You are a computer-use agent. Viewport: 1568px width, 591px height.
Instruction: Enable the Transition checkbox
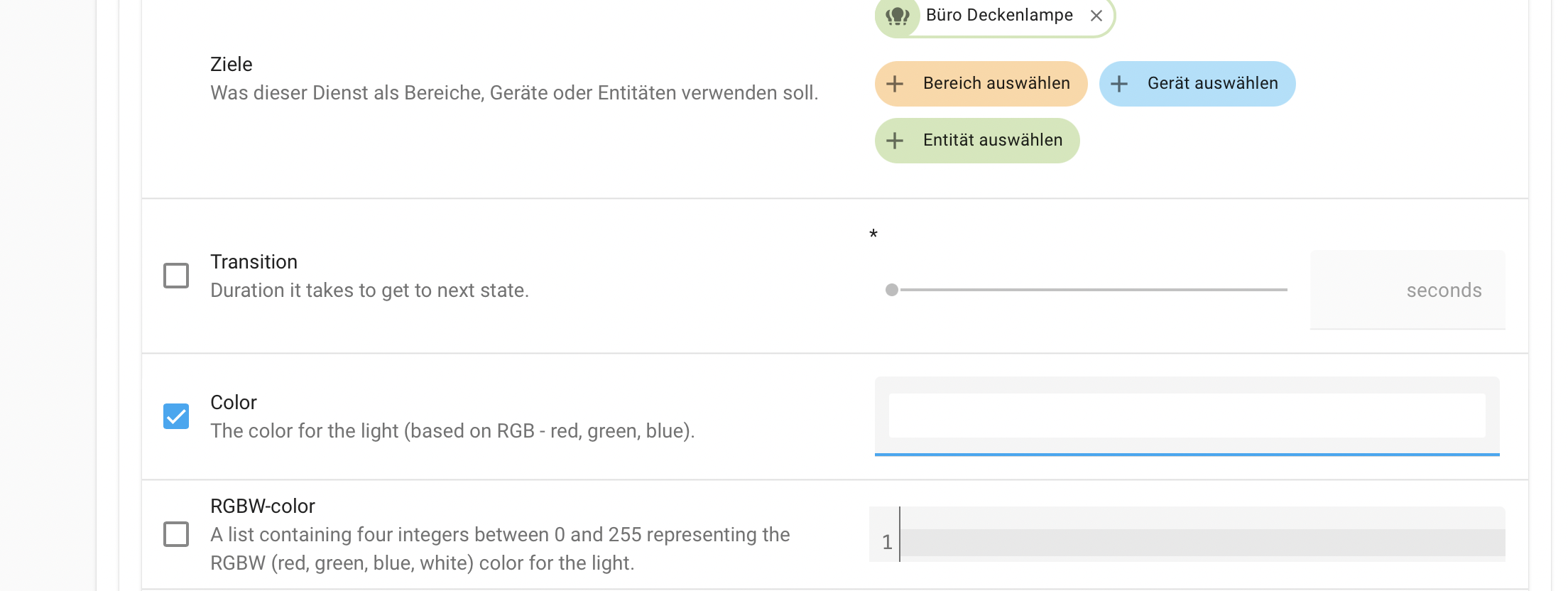[x=176, y=276]
